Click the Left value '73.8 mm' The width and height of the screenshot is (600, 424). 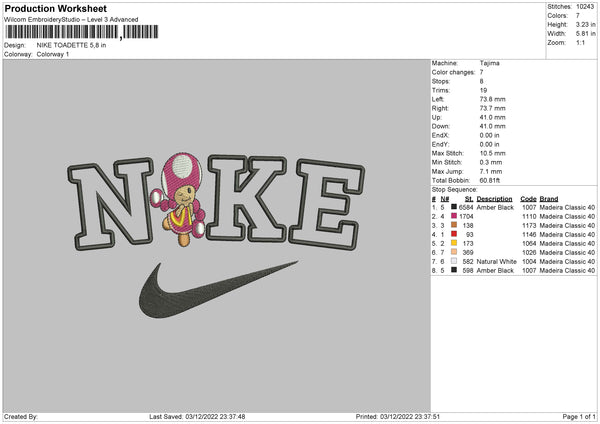492,99
